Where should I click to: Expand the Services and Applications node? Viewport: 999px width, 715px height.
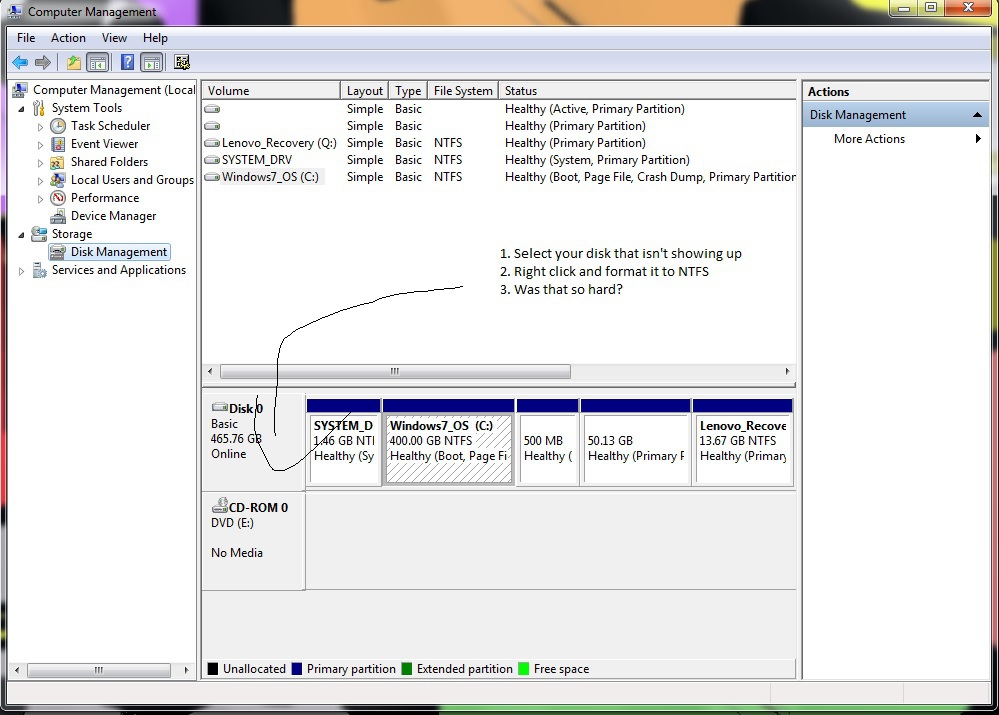[22, 271]
